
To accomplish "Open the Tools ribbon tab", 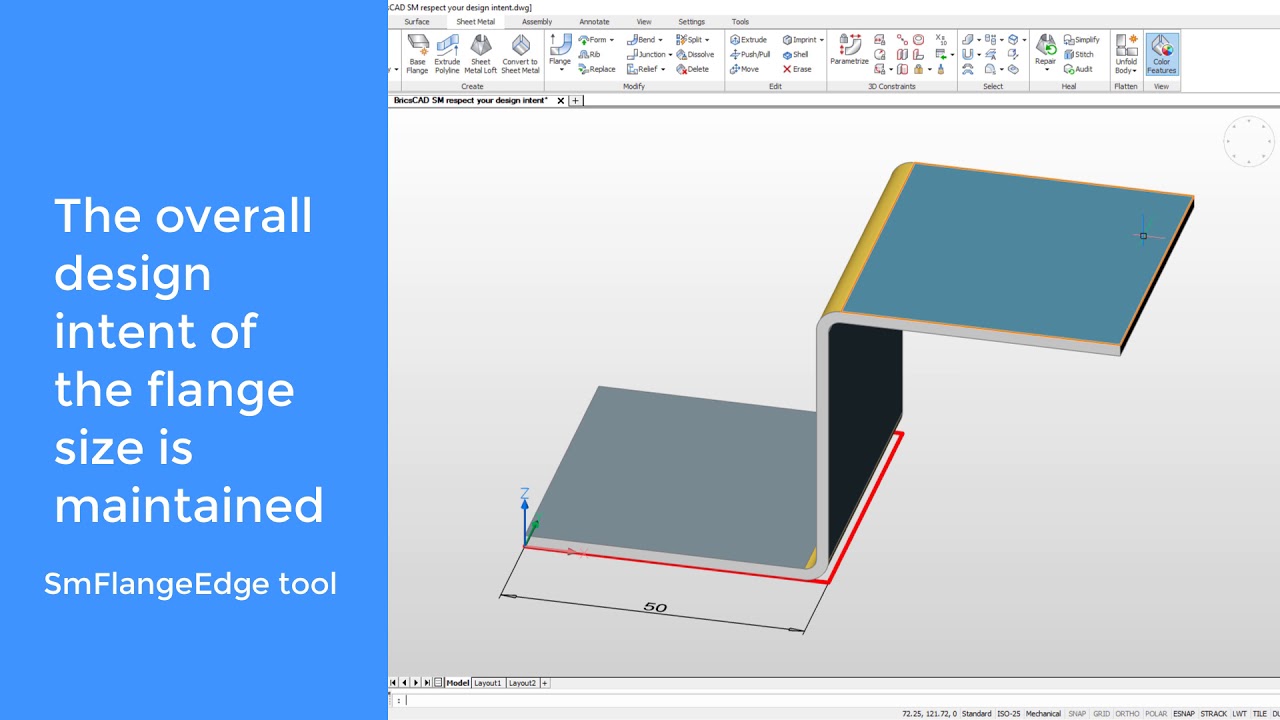I will [x=740, y=22].
